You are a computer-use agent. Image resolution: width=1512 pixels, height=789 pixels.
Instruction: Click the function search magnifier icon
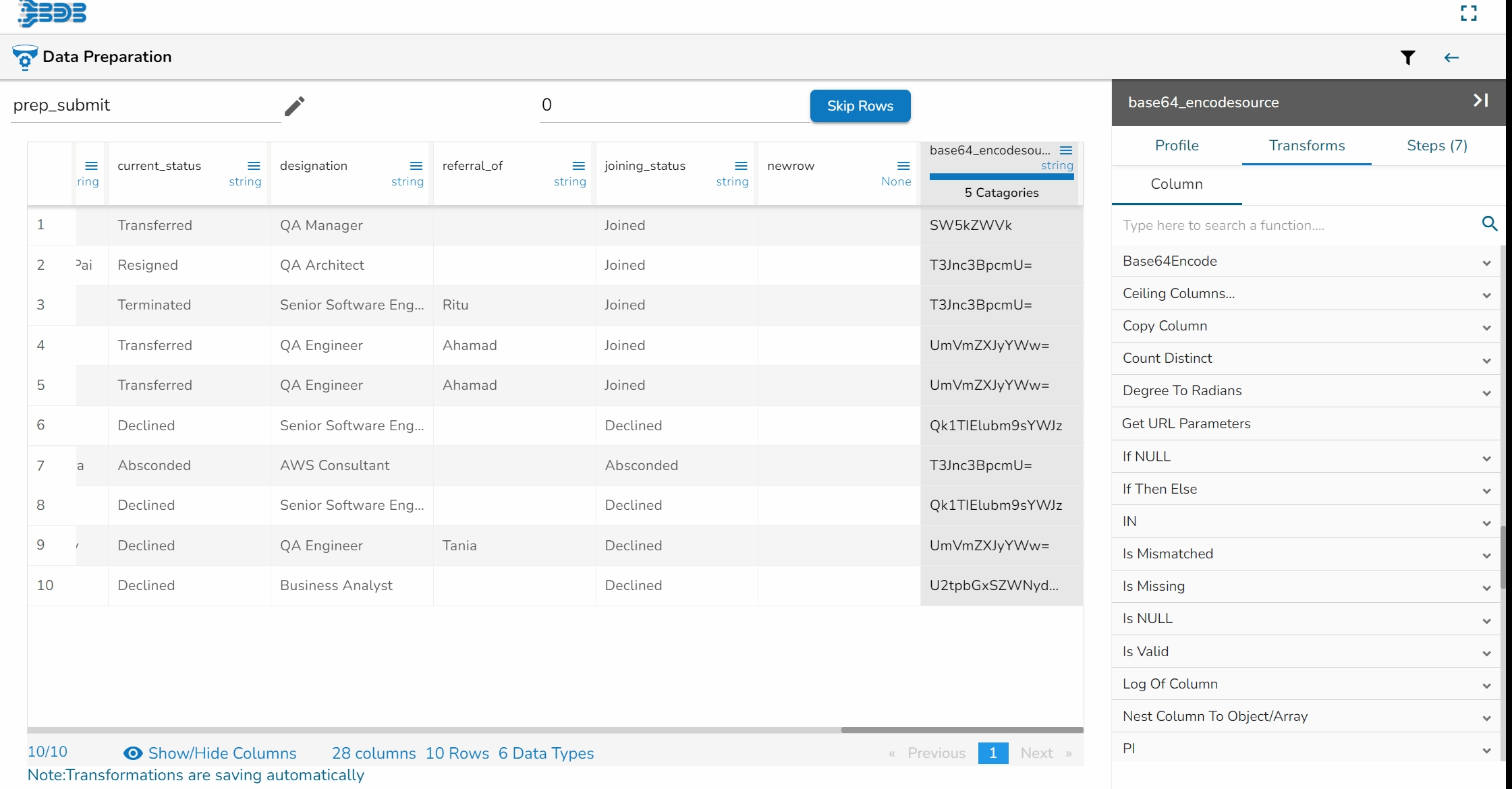click(x=1490, y=224)
